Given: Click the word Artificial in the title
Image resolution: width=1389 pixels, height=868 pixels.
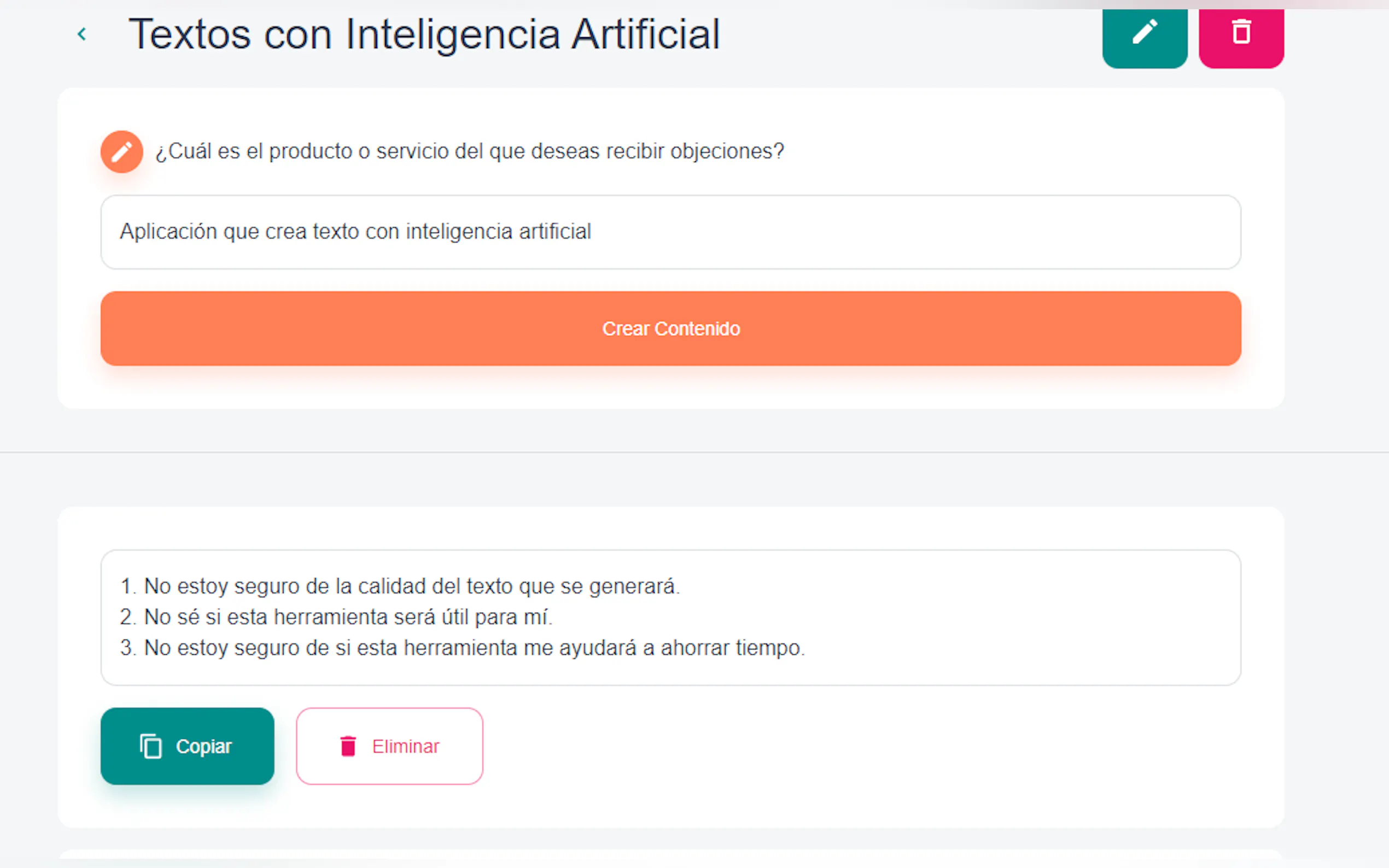Looking at the screenshot, I should 645,34.
